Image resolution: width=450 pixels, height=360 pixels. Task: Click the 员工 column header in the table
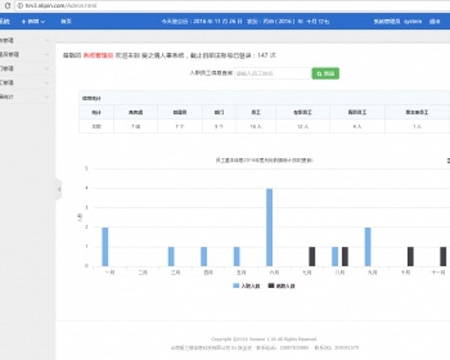tap(256, 112)
